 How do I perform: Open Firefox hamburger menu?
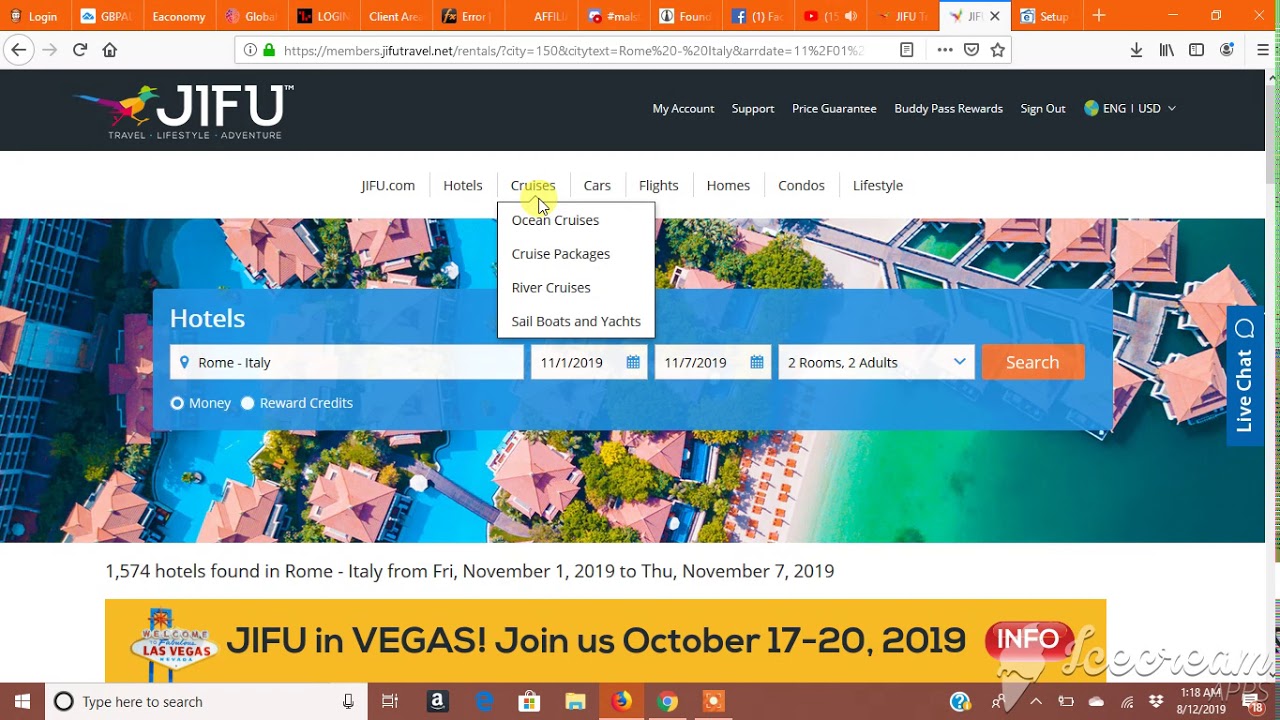pos(1263,50)
